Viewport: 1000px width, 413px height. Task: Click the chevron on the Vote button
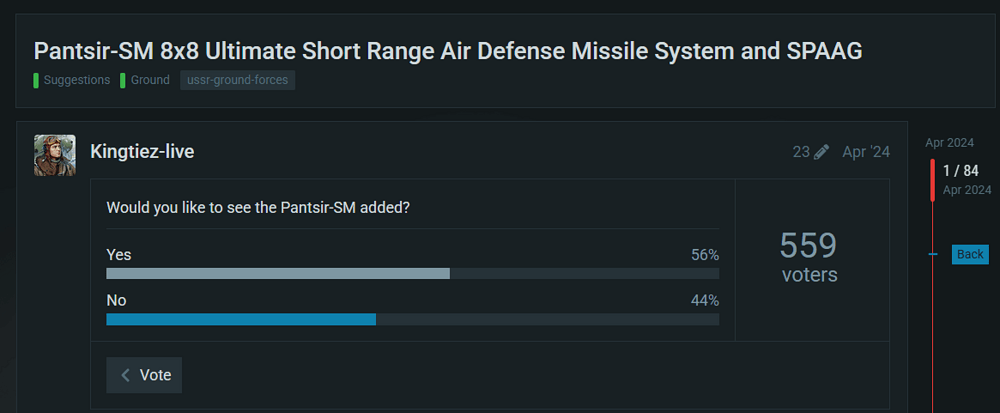125,375
